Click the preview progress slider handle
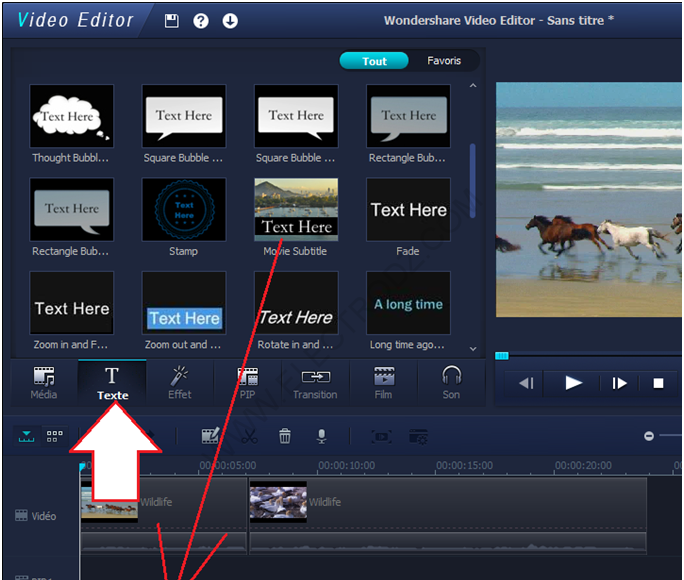The height and width of the screenshot is (580, 684). point(502,356)
